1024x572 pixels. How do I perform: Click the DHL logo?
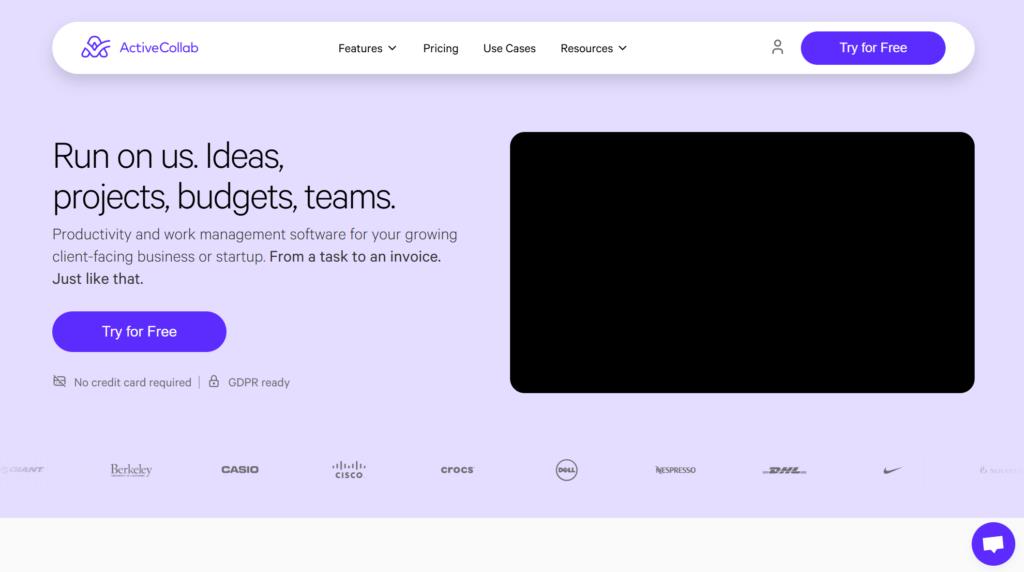point(784,470)
